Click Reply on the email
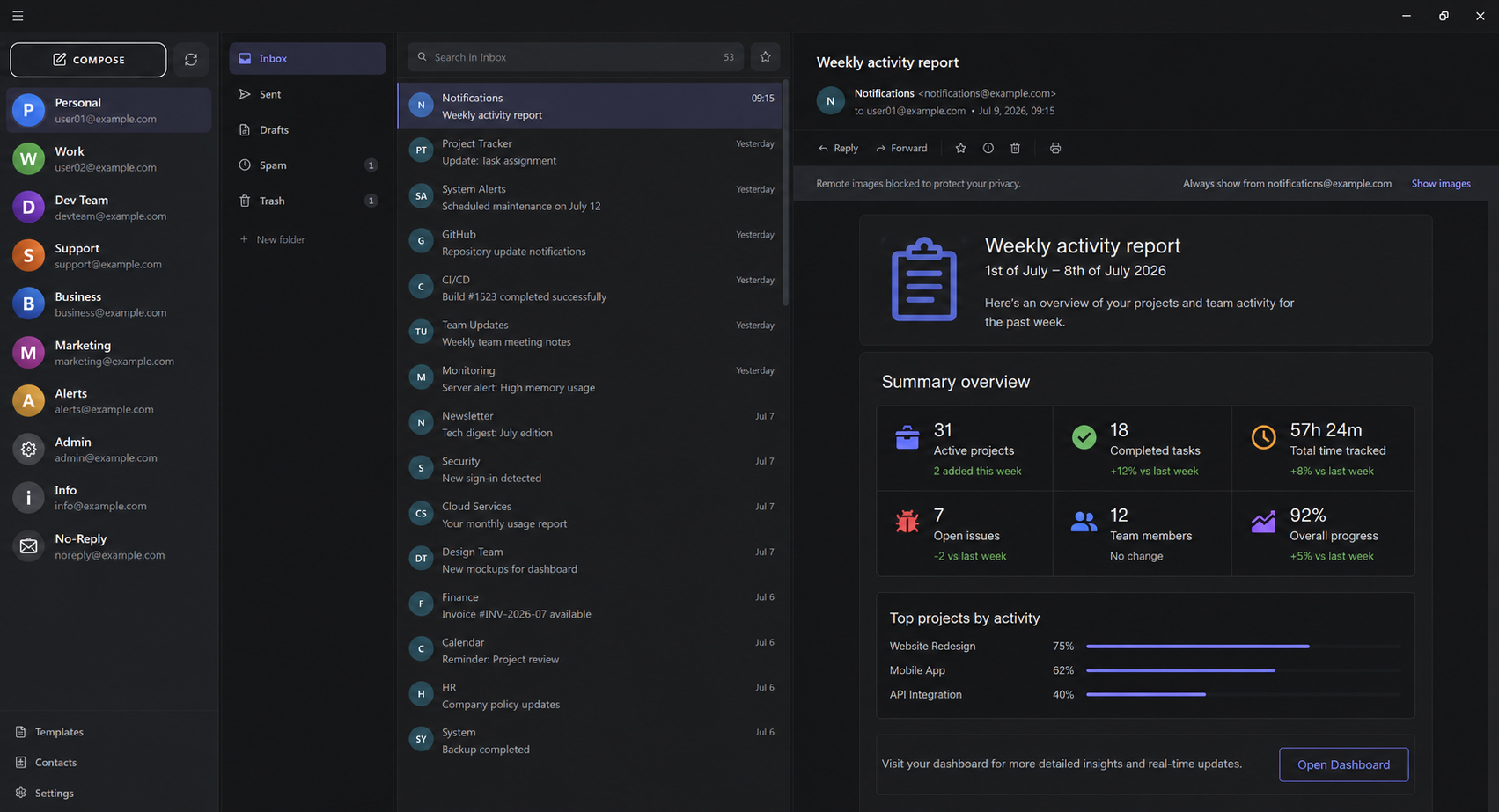This screenshot has width=1499, height=812. [x=838, y=148]
